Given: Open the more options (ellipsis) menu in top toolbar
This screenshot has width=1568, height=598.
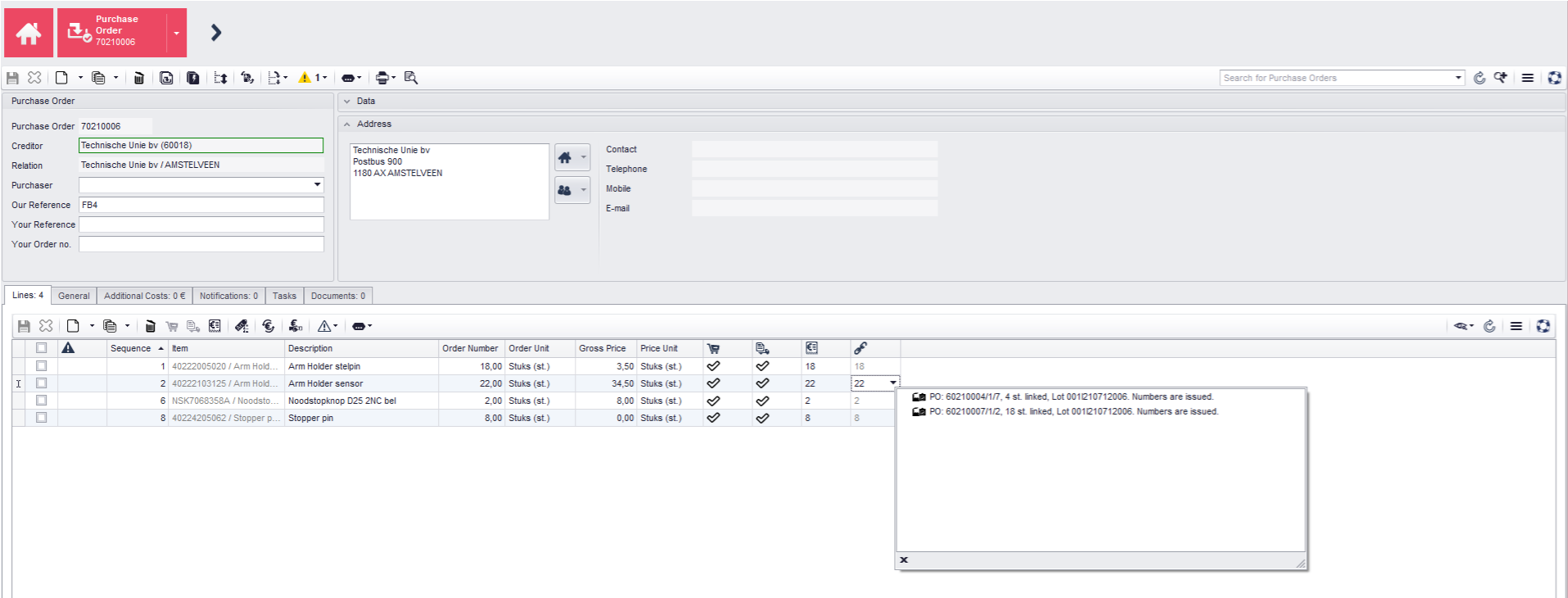Looking at the screenshot, I should click(x=351, y=78).
